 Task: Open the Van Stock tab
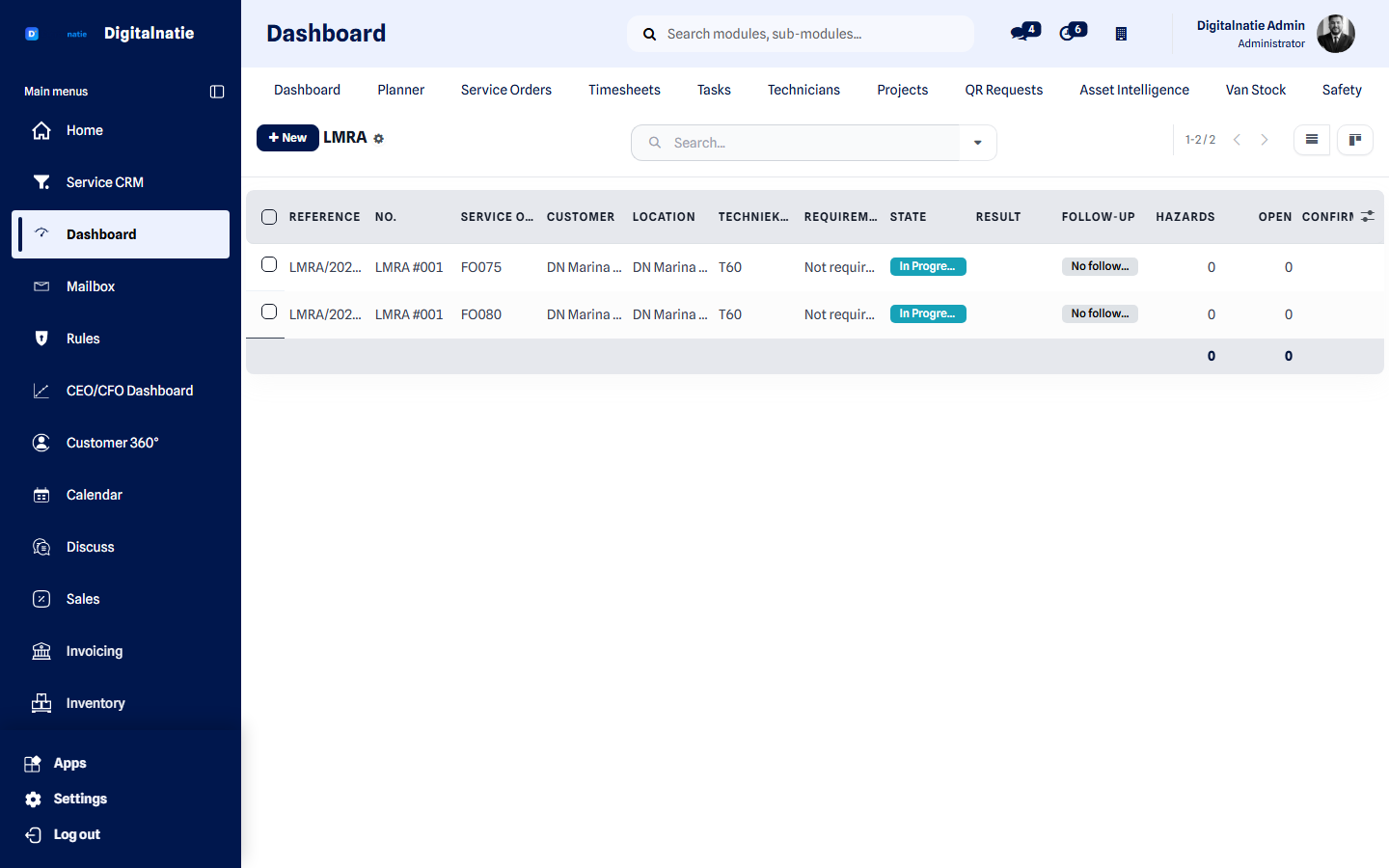(1256, 90)
